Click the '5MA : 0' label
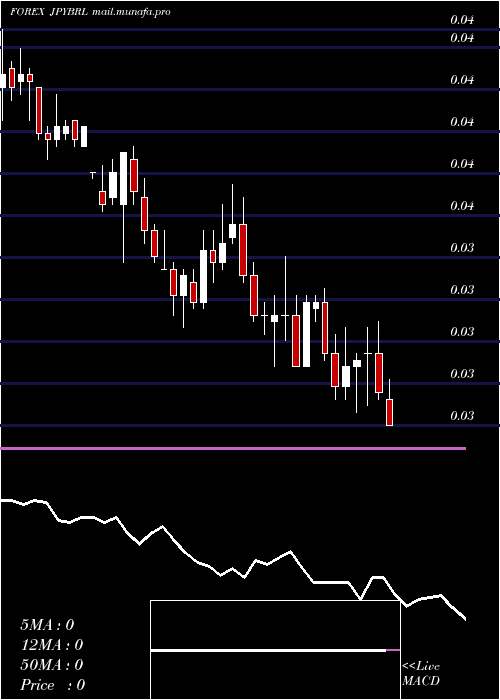This screenshot has height=700, width=500. [47, 625]
